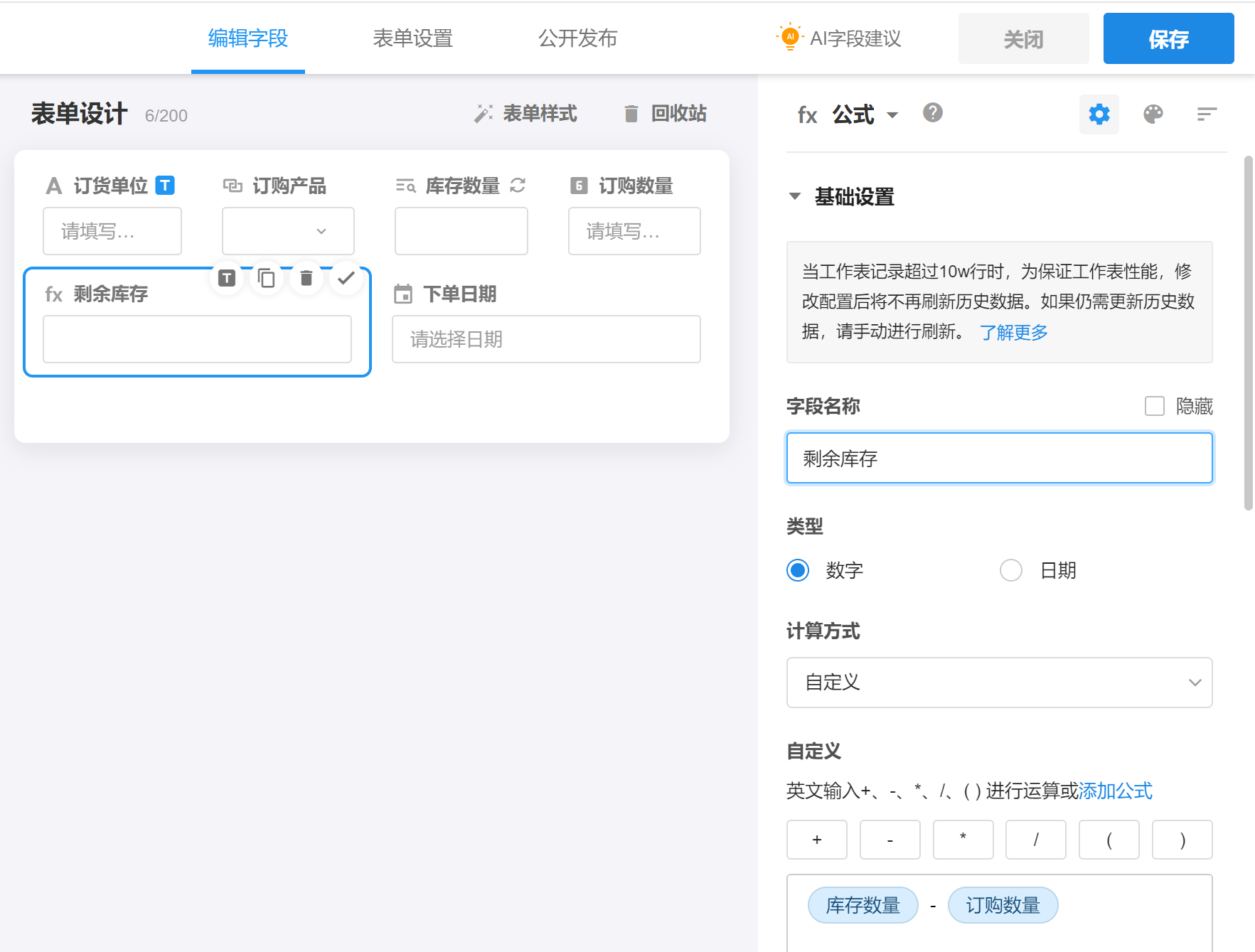This screenshot has width=1255, height=952.
Task: Click the delete icon on 剩余库存 field
Action: [306, 278]
